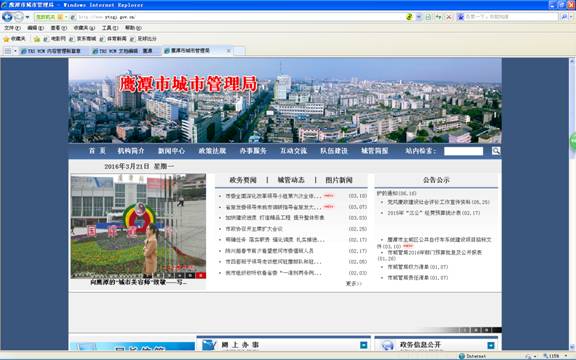Click the 队伍建设 navigation link
This screenshot has height=360, width=576.
tap(334, 151)
